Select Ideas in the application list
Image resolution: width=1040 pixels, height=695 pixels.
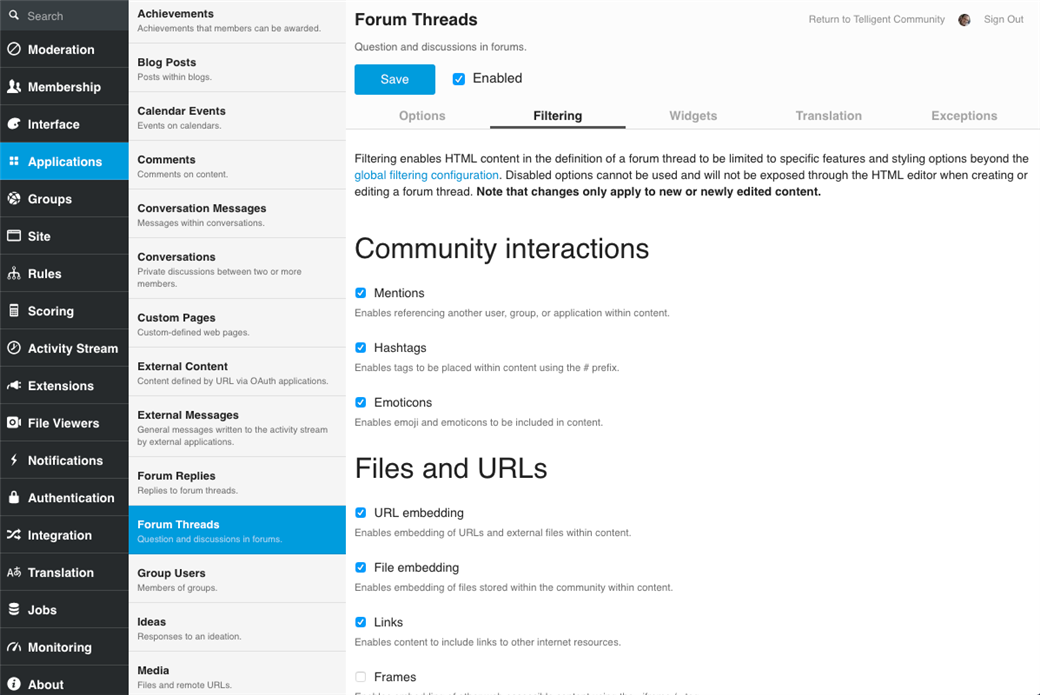(x=237, y=628)
